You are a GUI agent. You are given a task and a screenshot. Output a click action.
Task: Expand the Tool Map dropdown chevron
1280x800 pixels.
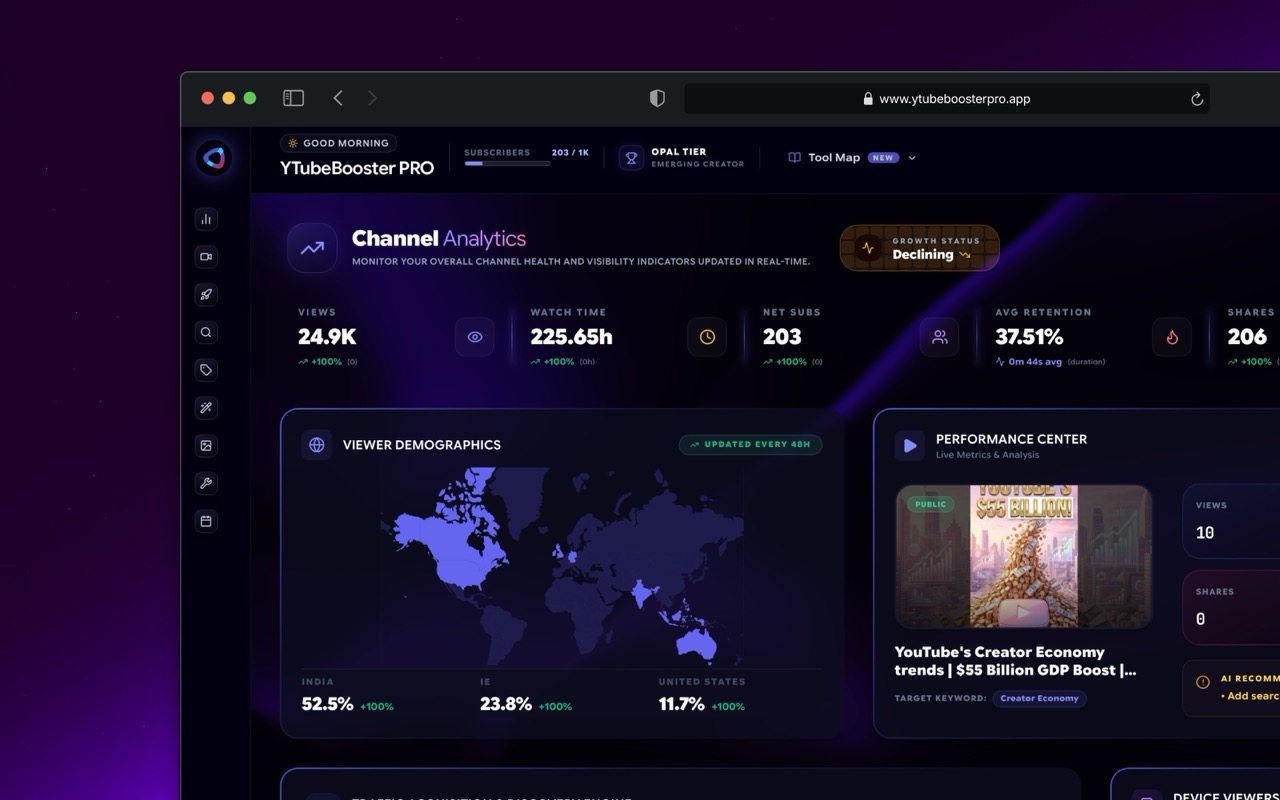[x=912, y=158]
